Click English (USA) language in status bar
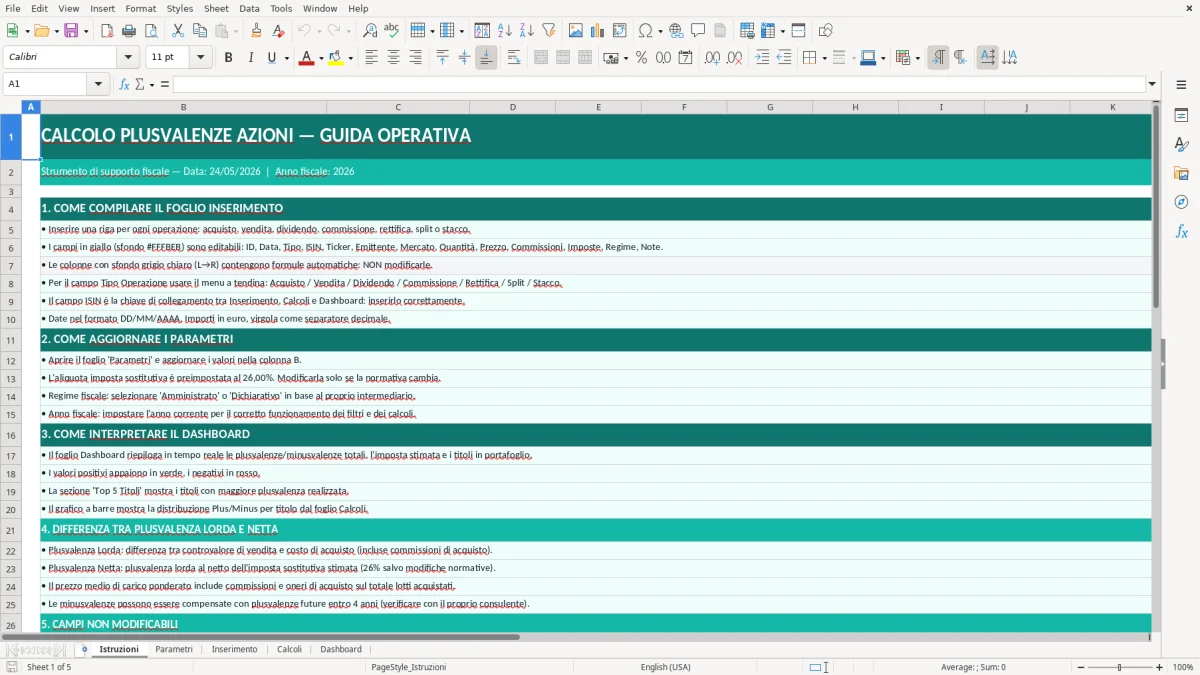Screen dimensions: 1200x675 (x=665, y=667)
